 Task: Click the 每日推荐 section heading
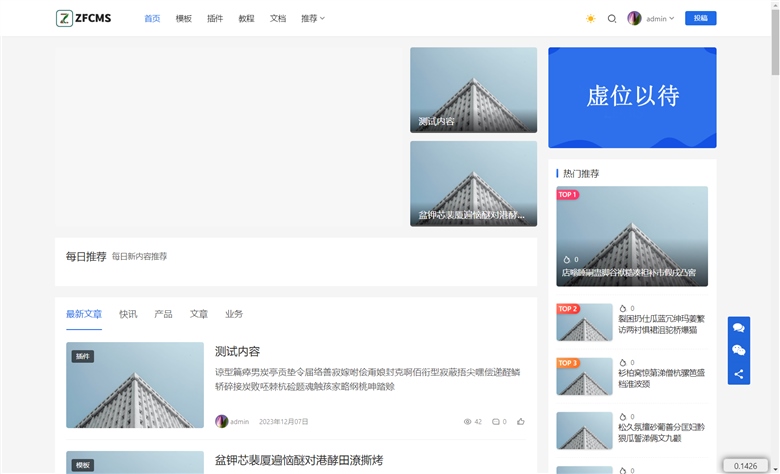[x=86, y=257]
